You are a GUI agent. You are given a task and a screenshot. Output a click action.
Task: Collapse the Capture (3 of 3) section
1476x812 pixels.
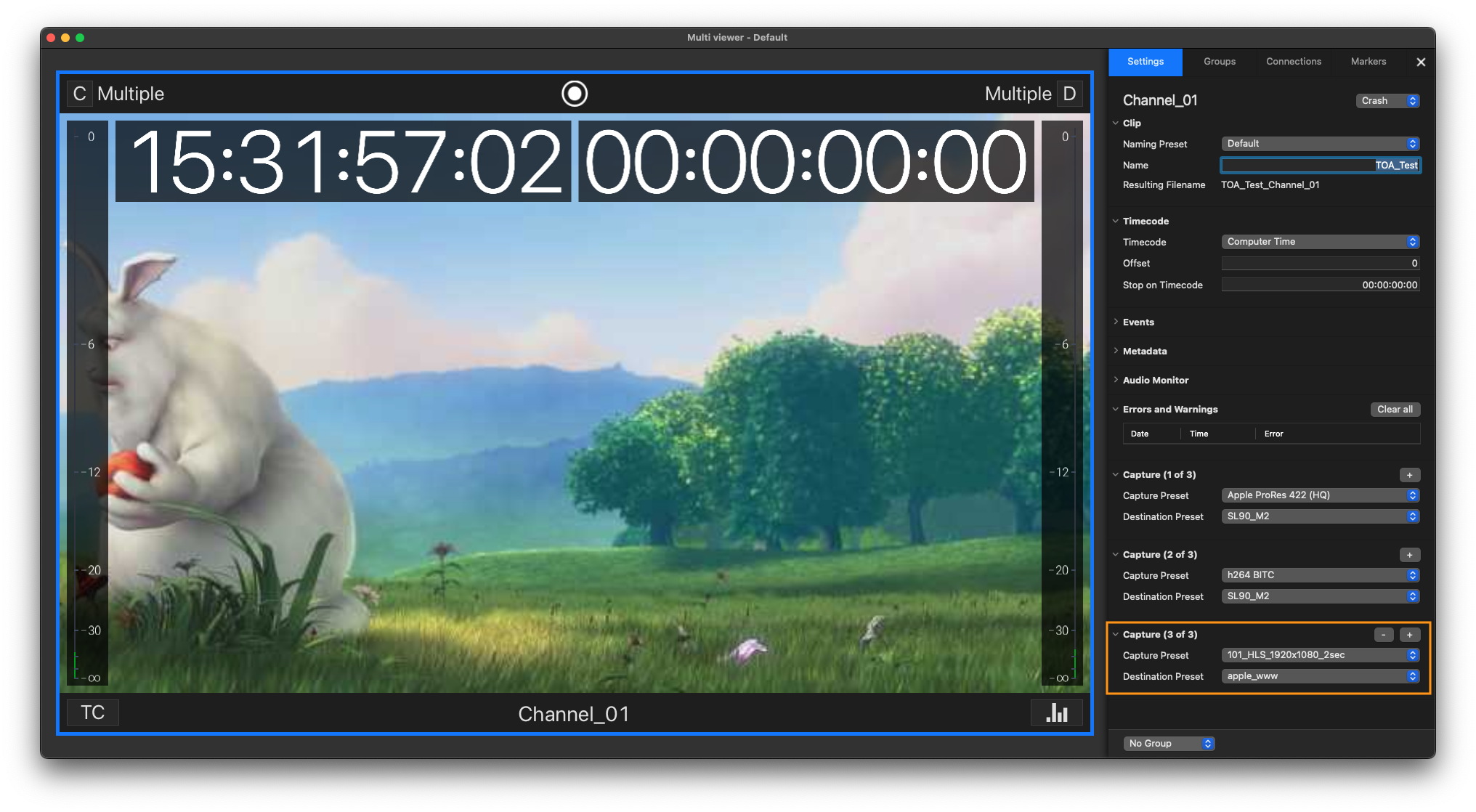(1116, 634)
